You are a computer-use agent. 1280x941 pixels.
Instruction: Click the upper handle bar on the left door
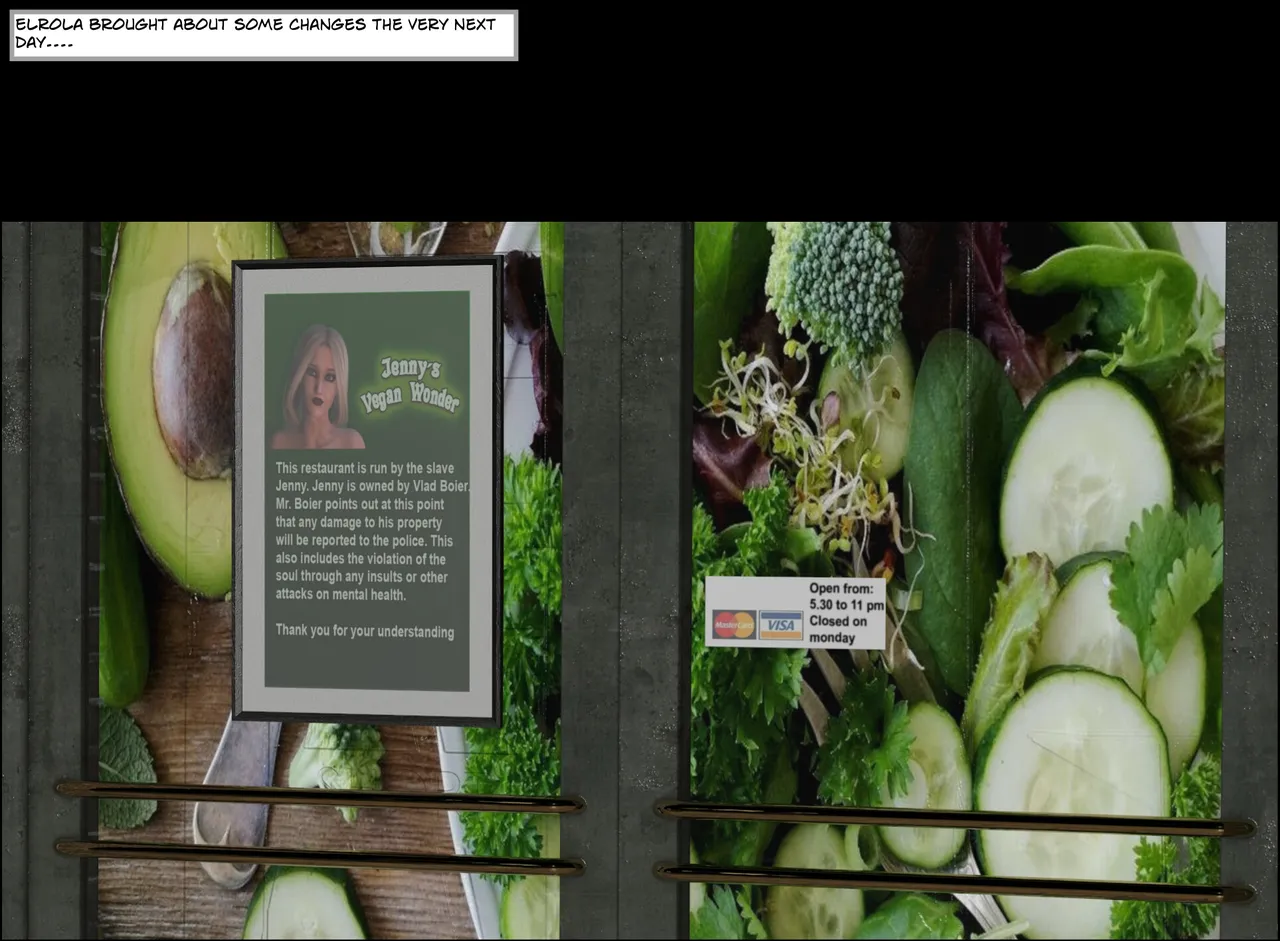pos(320,797)
